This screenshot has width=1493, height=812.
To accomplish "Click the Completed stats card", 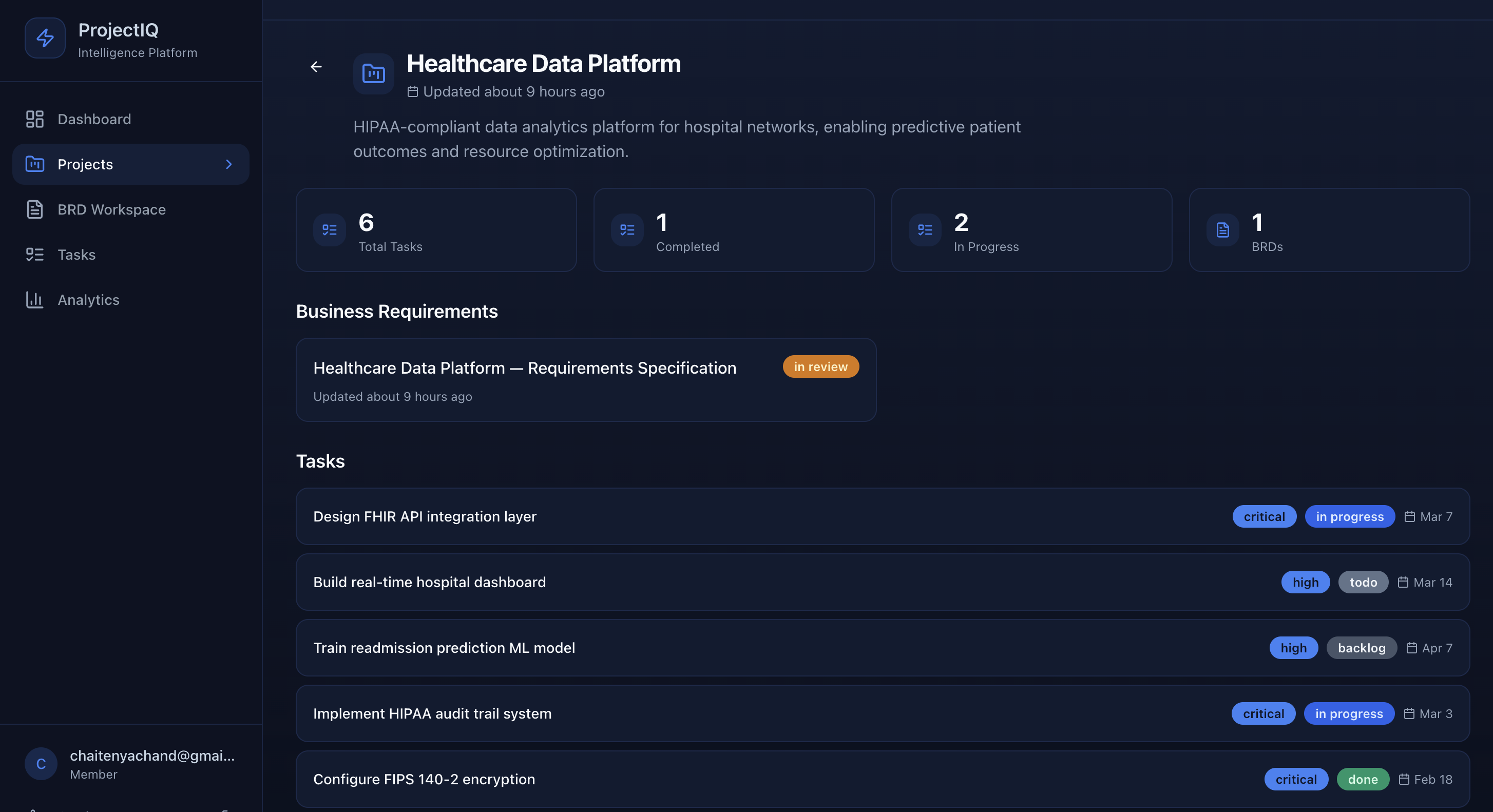I will click(x=734, y=230).
